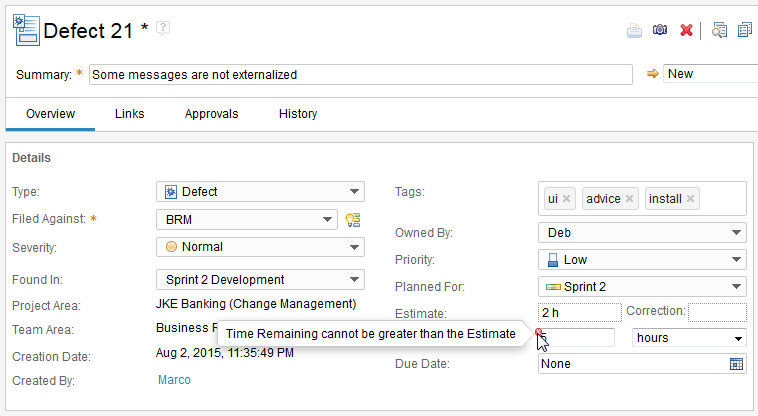This screenshot has width=758, height=416.
Task: Click the JKE Banking (Change Management) text
Action: (256, 304)
